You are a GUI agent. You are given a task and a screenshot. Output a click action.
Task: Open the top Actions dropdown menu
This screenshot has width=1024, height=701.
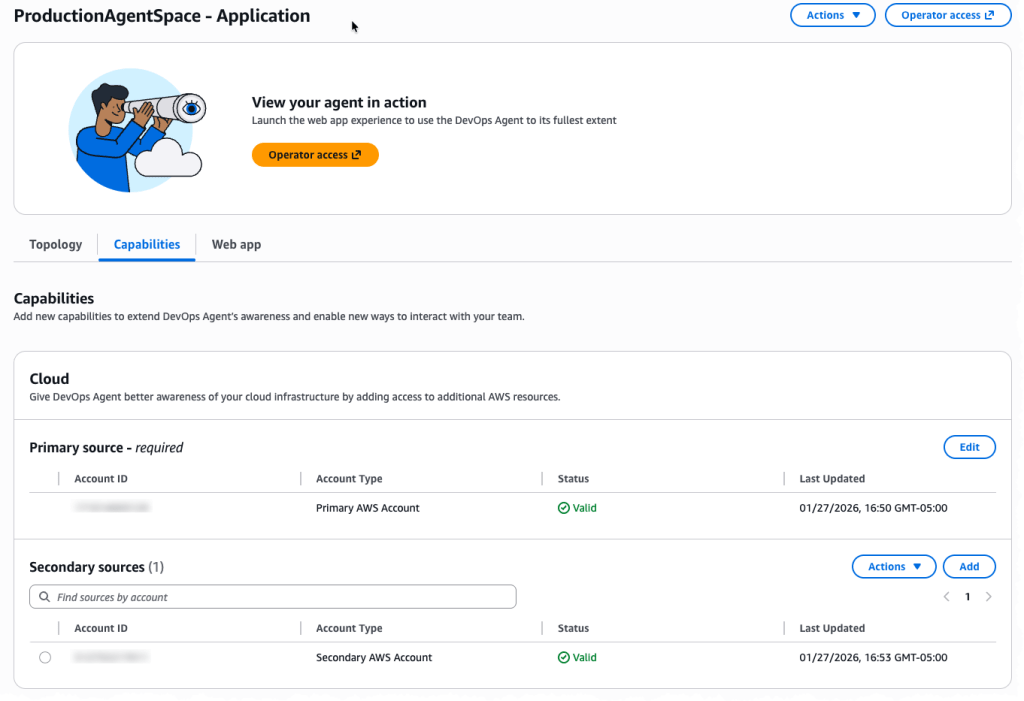coord(832,15)
